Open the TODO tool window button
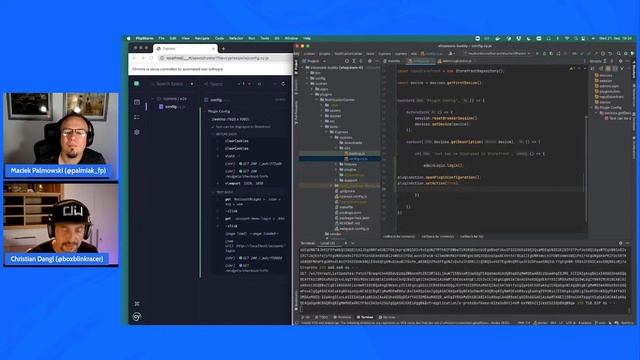Viewport: 640px width, 360px height. (322, 317)
